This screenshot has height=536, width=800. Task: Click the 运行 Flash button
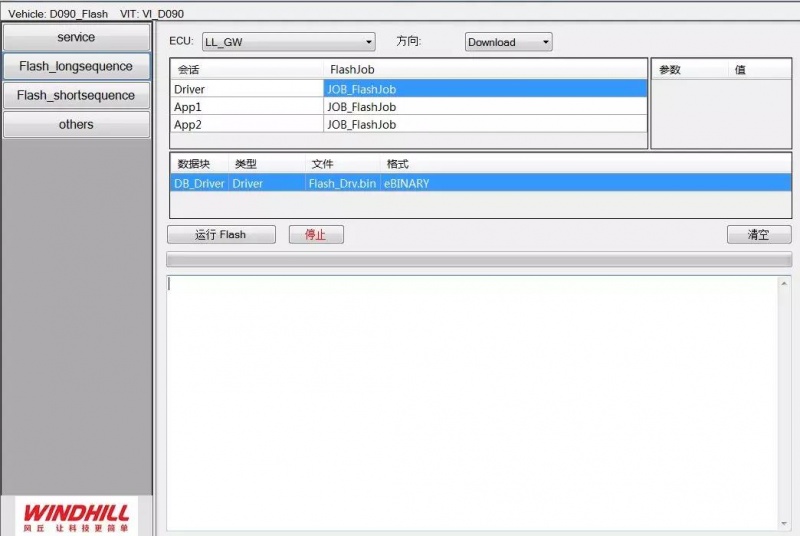click(x=220, y=234)
